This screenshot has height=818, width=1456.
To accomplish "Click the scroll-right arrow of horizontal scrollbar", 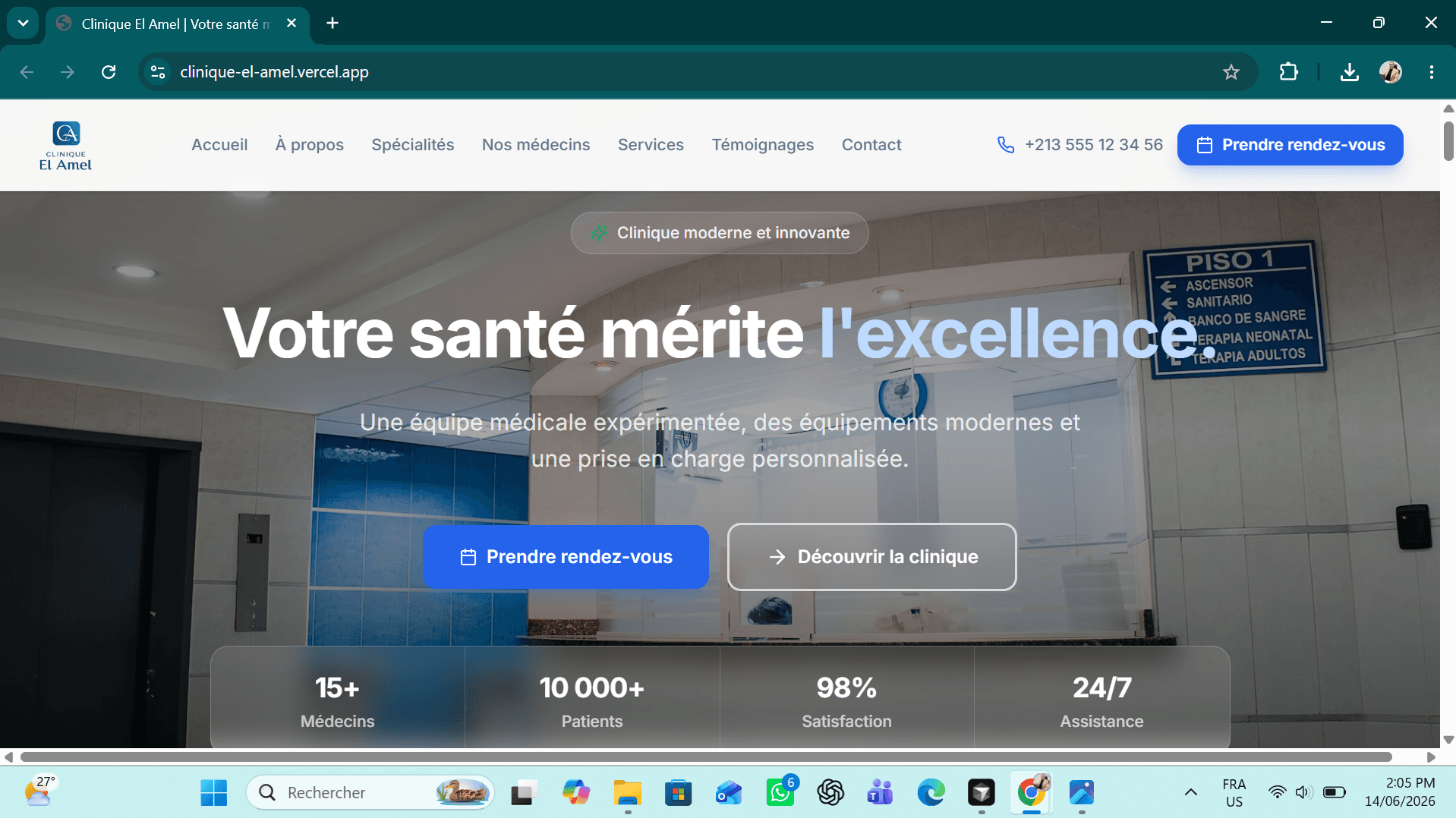I will click(x=1431, y=757).
